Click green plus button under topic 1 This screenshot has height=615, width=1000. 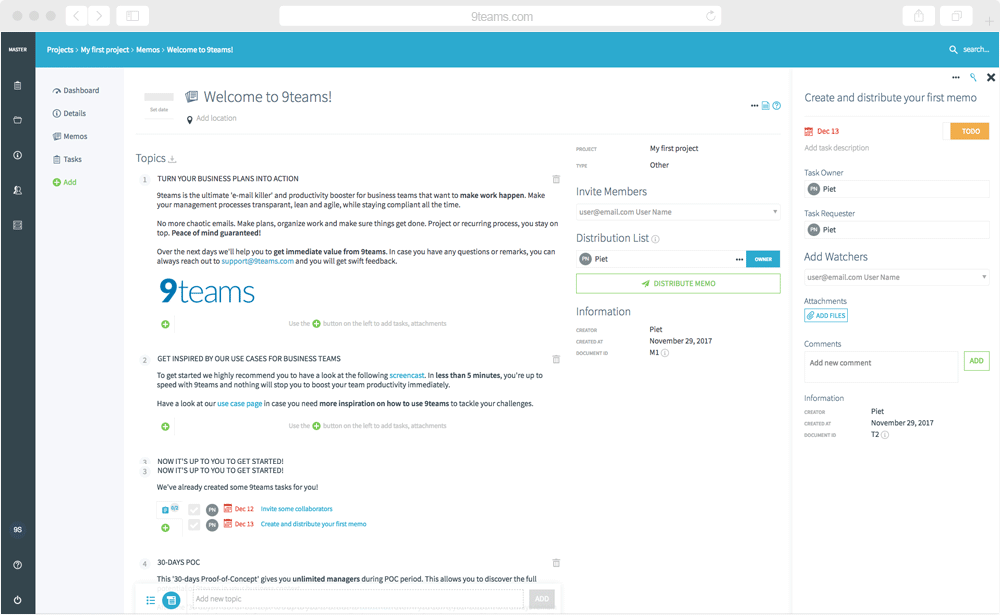(165, 324)
